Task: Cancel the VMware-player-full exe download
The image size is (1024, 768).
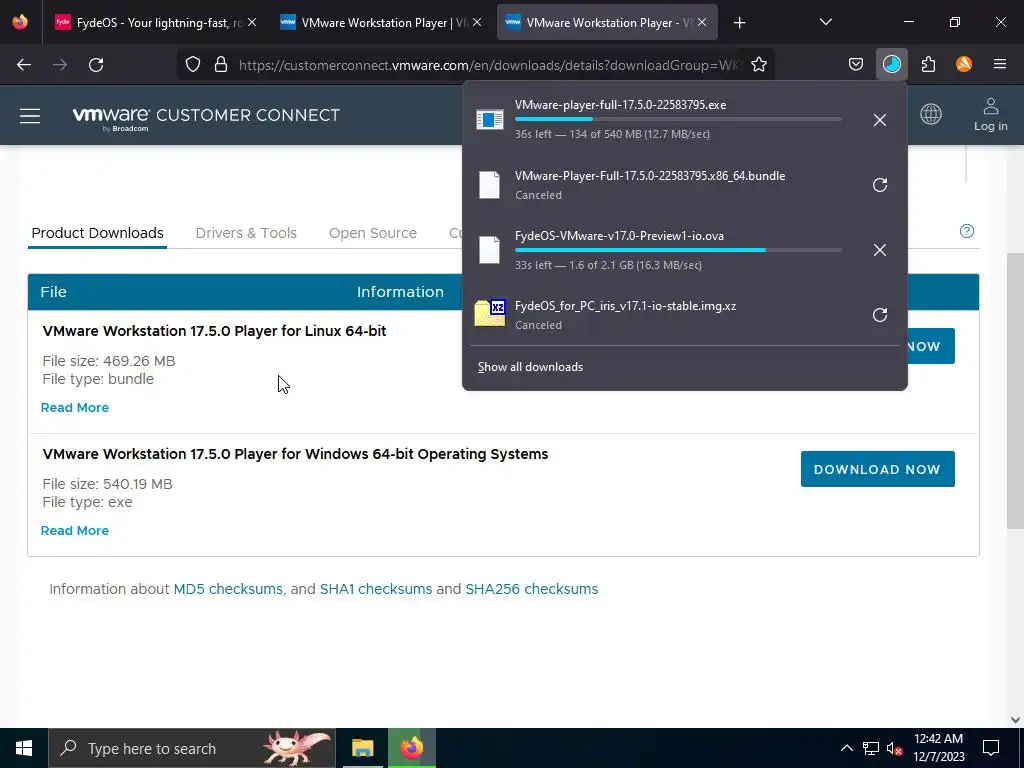Action: coord(880,120)
